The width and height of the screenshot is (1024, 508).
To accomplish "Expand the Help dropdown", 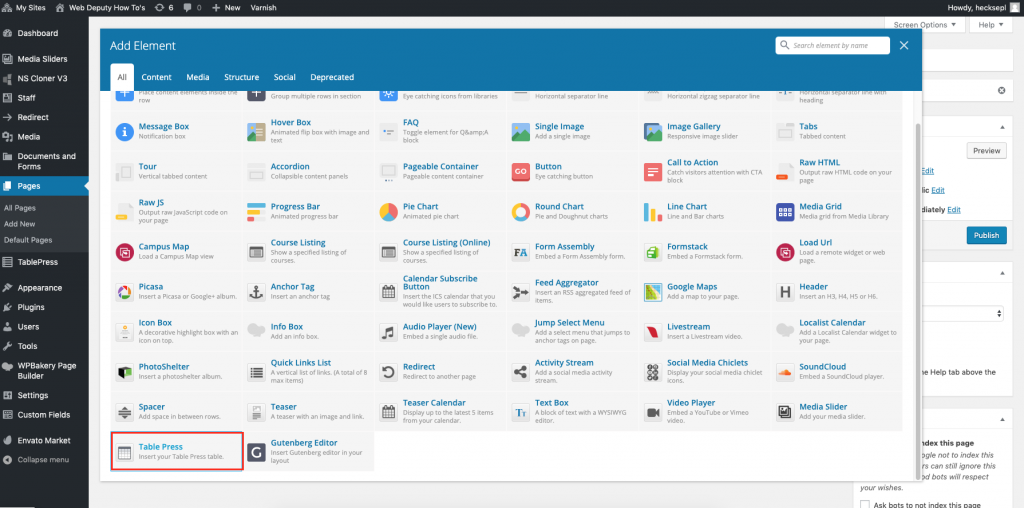I will coord(991,25).
